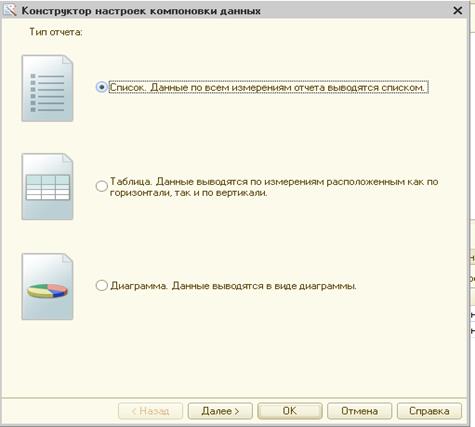
Task: Close the data composition settings dialog
Action: (x=458, y=11)
